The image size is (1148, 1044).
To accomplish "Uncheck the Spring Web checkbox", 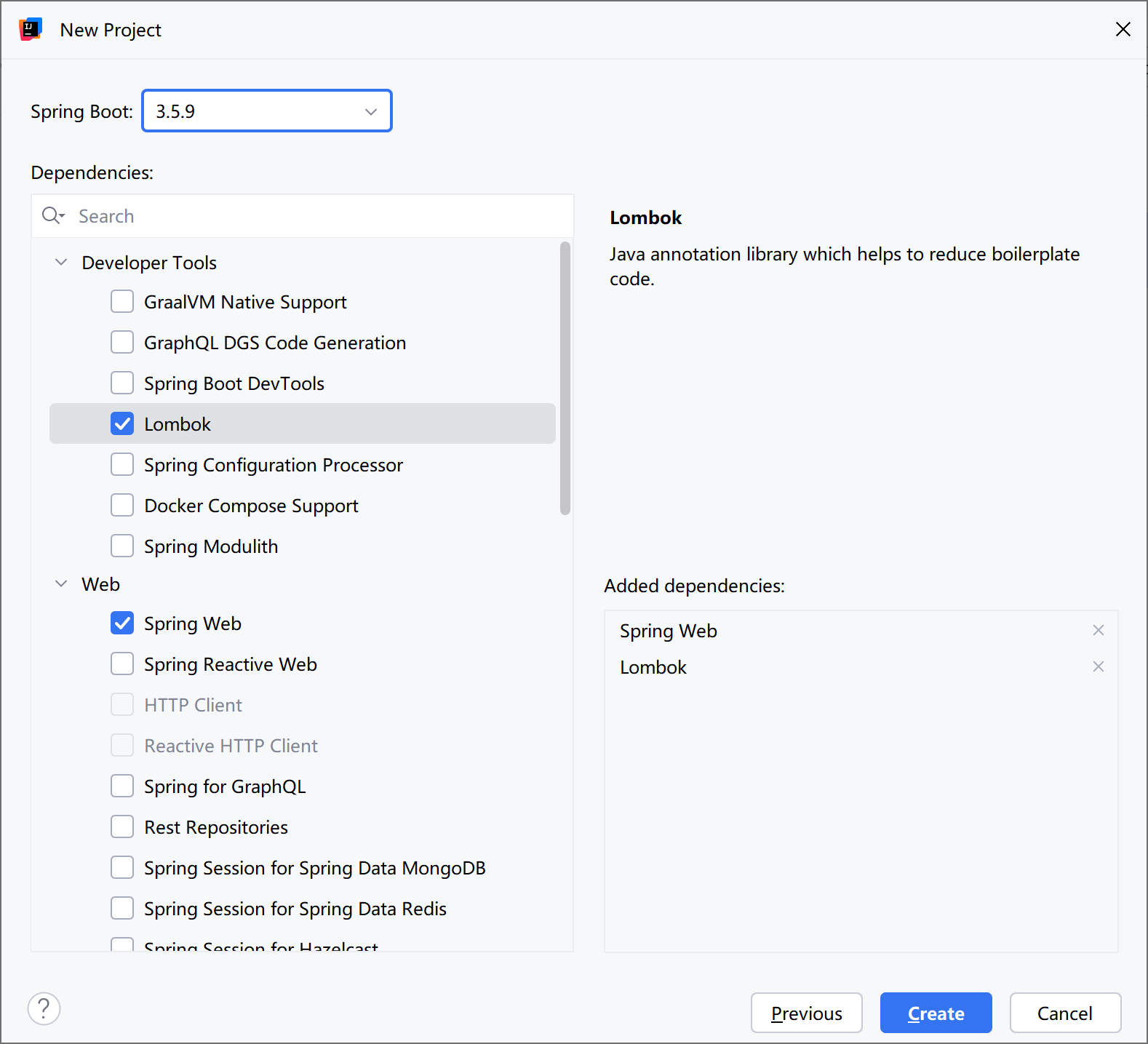I will 122,623.
